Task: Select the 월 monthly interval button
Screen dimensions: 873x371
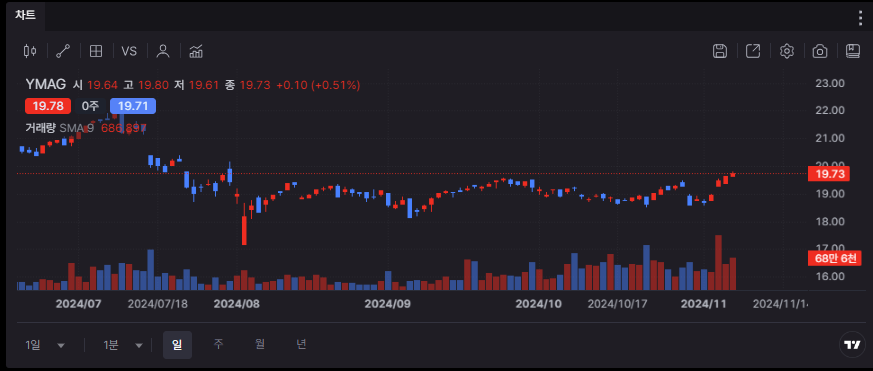Action: [259, 344]
